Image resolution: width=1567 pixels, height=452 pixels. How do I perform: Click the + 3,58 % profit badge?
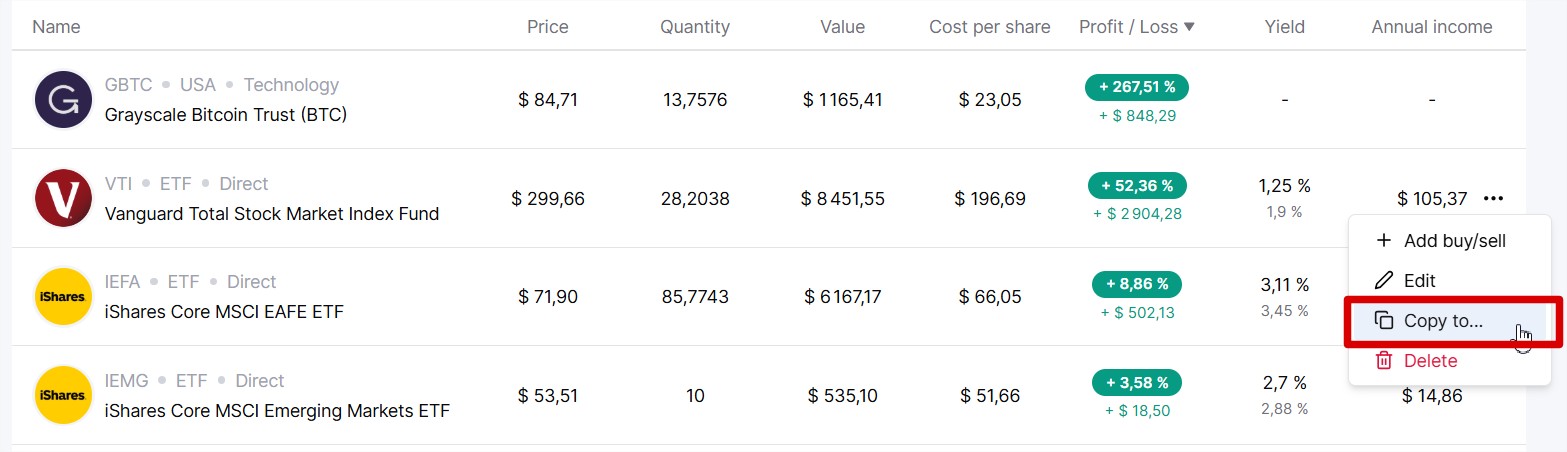(x=1137, y=383)
